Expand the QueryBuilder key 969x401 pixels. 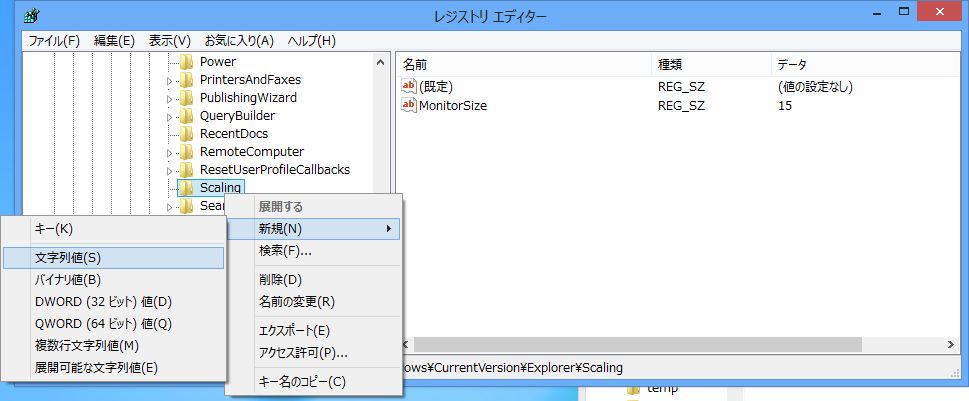pyautogui.click(x=169, y=116)
